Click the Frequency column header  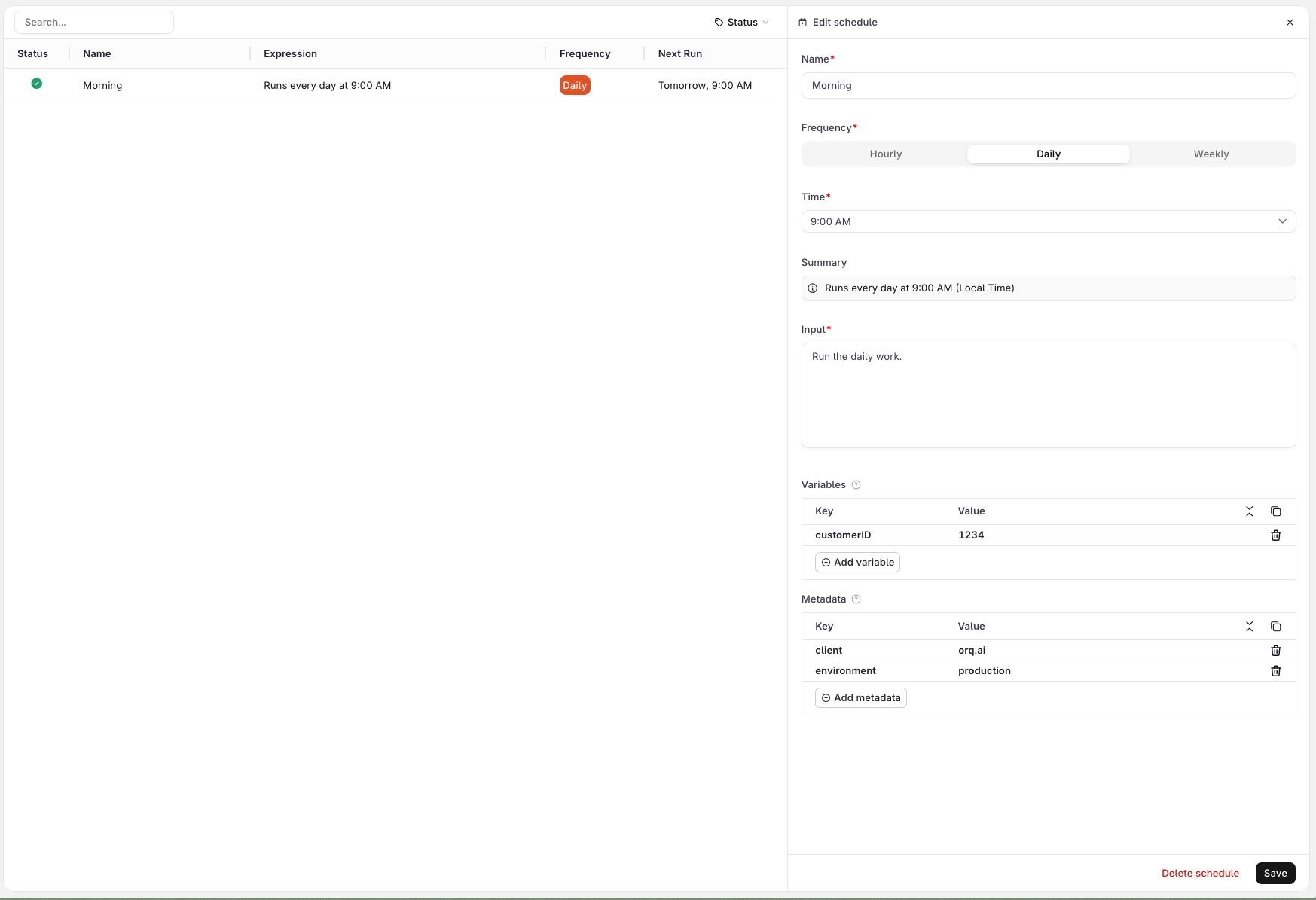[585, 54]
